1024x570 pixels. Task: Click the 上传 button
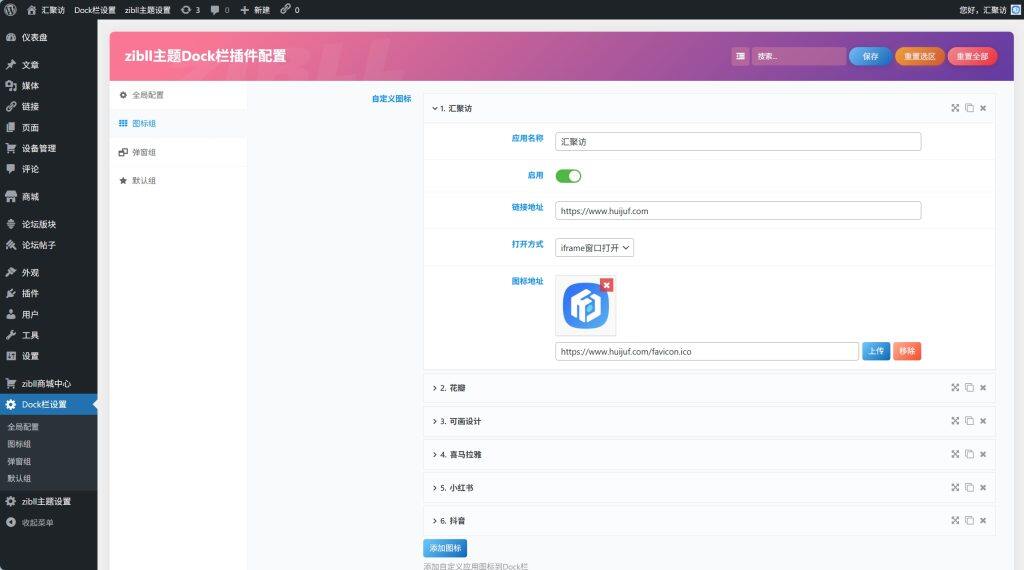click(x=876, y=351)
